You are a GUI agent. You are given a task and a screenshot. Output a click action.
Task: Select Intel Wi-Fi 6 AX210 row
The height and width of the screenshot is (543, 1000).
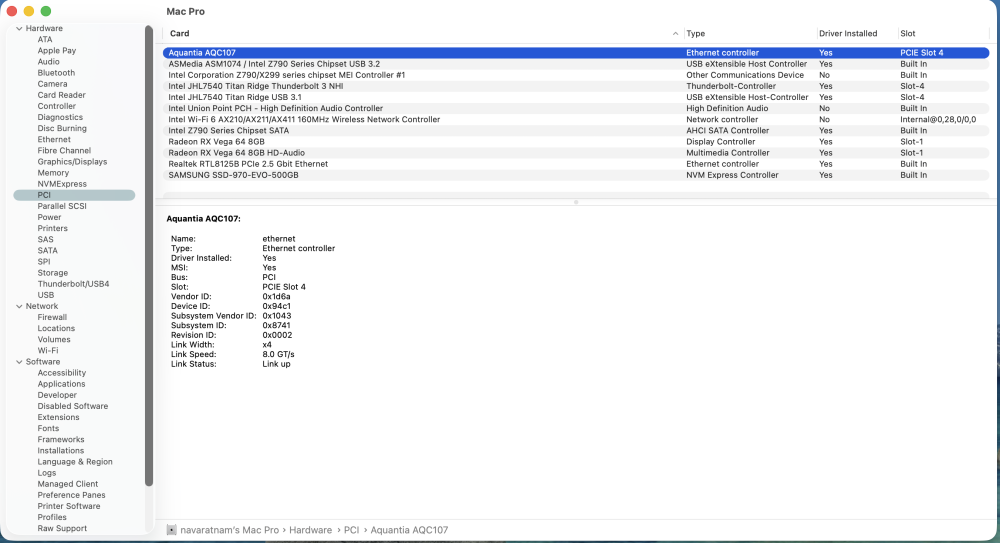[576, 119]
